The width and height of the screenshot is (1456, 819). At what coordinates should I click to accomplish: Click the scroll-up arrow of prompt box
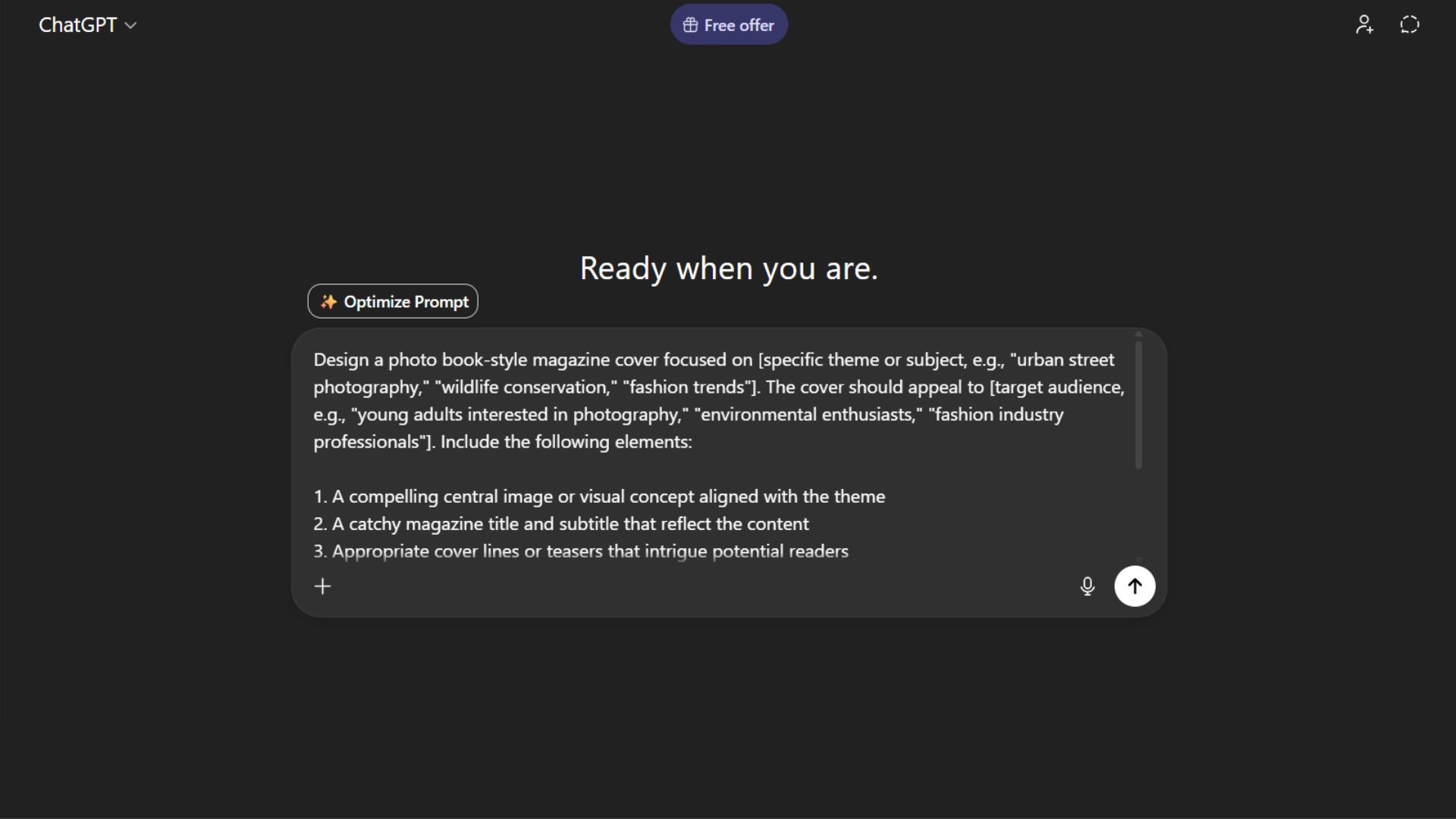click(x=1138, y=334)
